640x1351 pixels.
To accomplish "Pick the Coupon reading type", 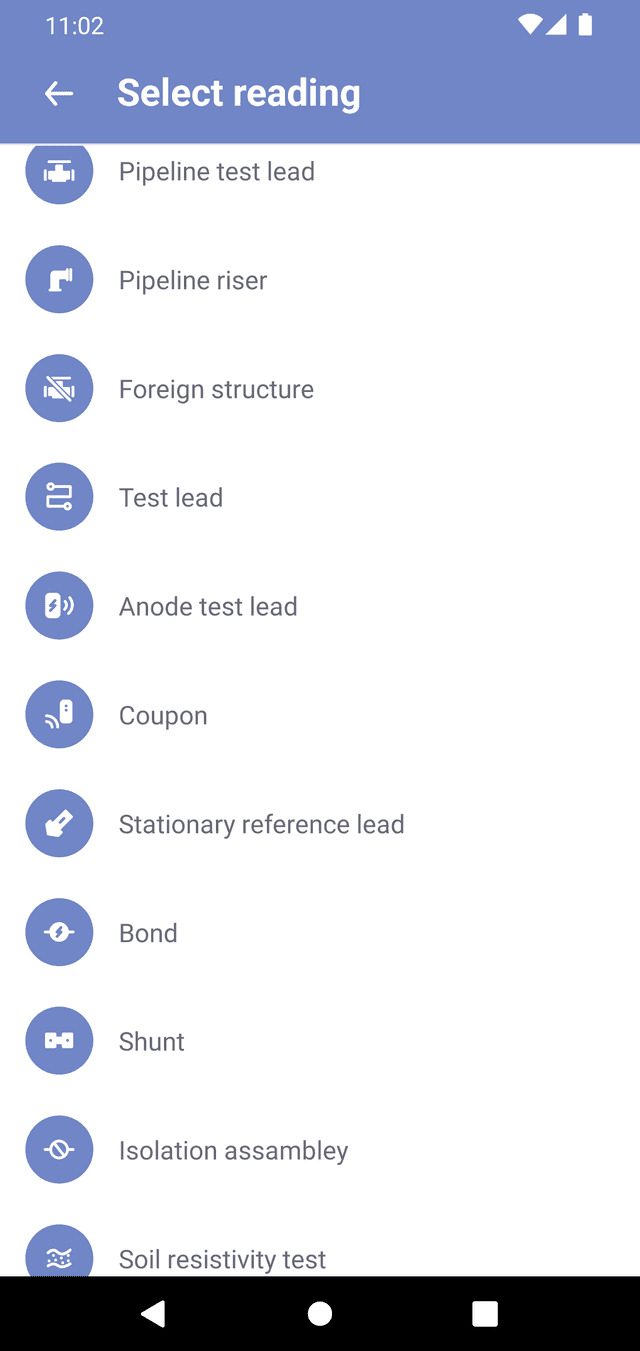I will tap(163, 715).
